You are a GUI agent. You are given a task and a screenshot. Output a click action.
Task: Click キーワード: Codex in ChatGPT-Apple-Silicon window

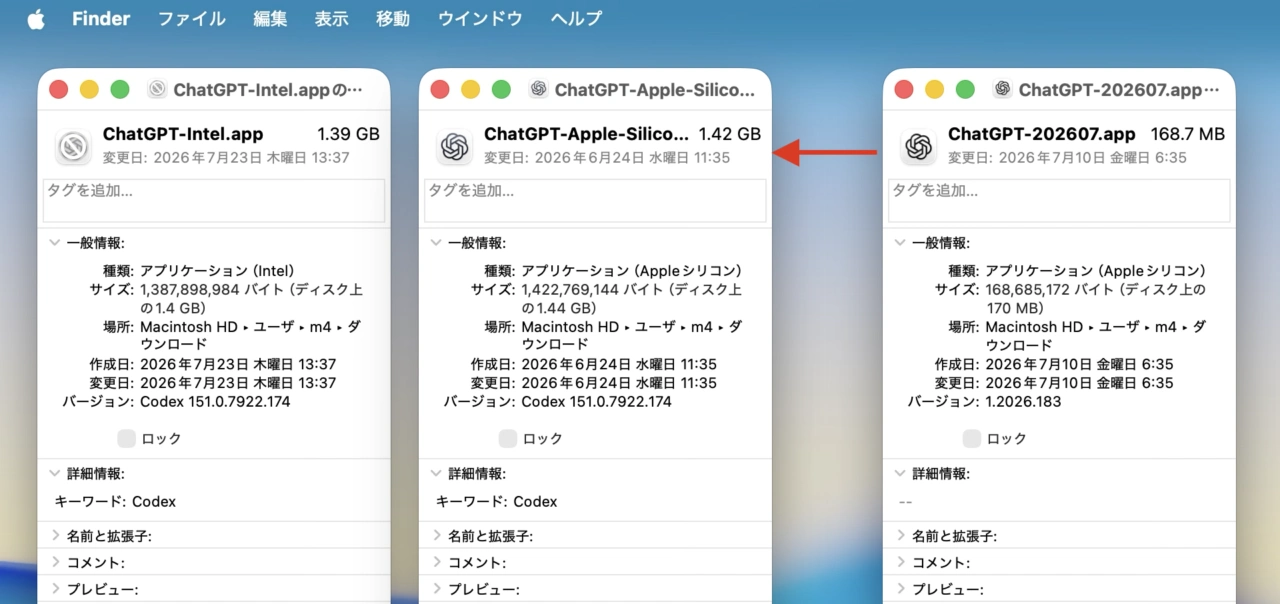coord(497,501)
